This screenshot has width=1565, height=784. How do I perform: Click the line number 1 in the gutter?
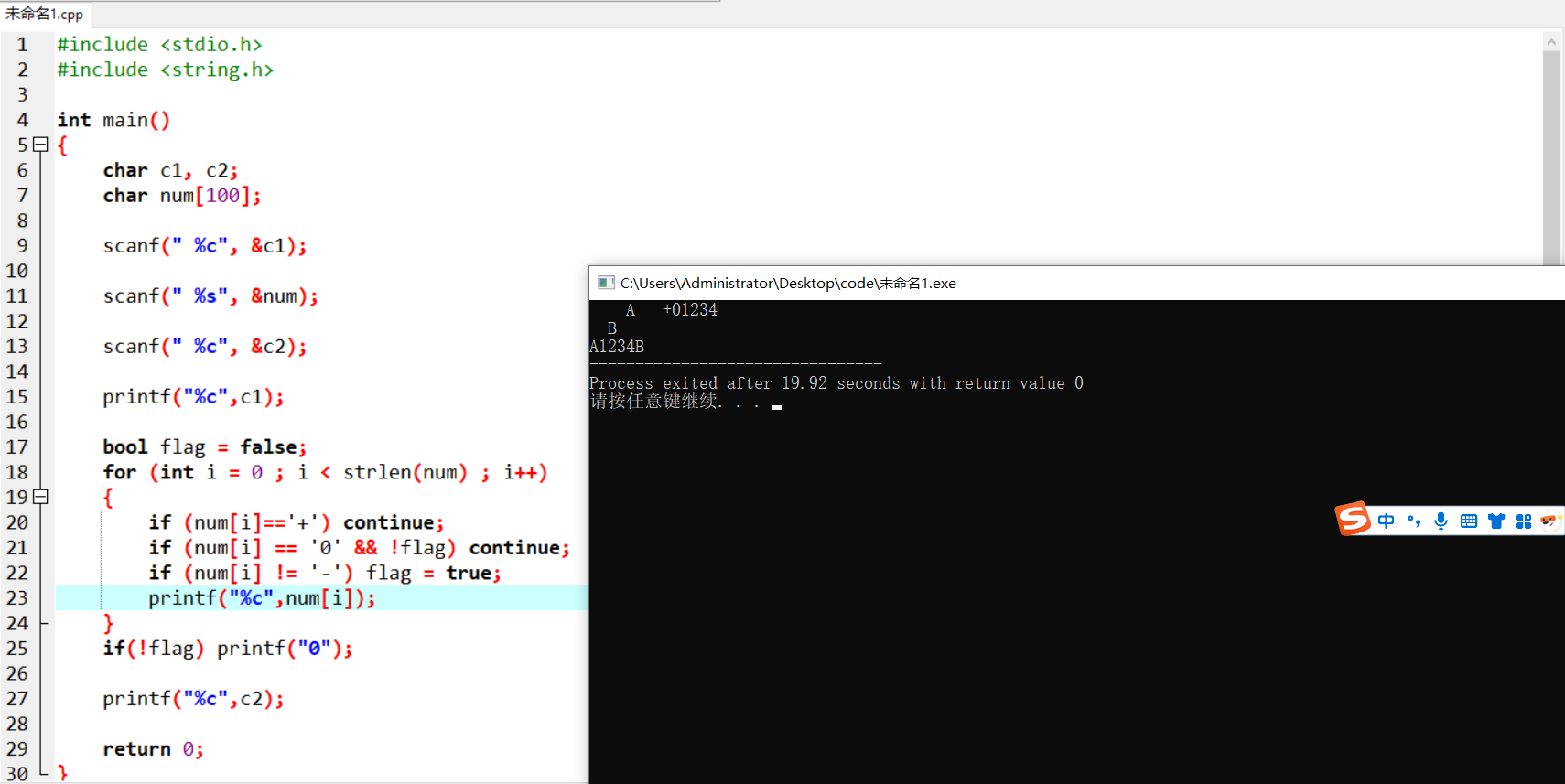pyautogui.click(x=23, y=45)
